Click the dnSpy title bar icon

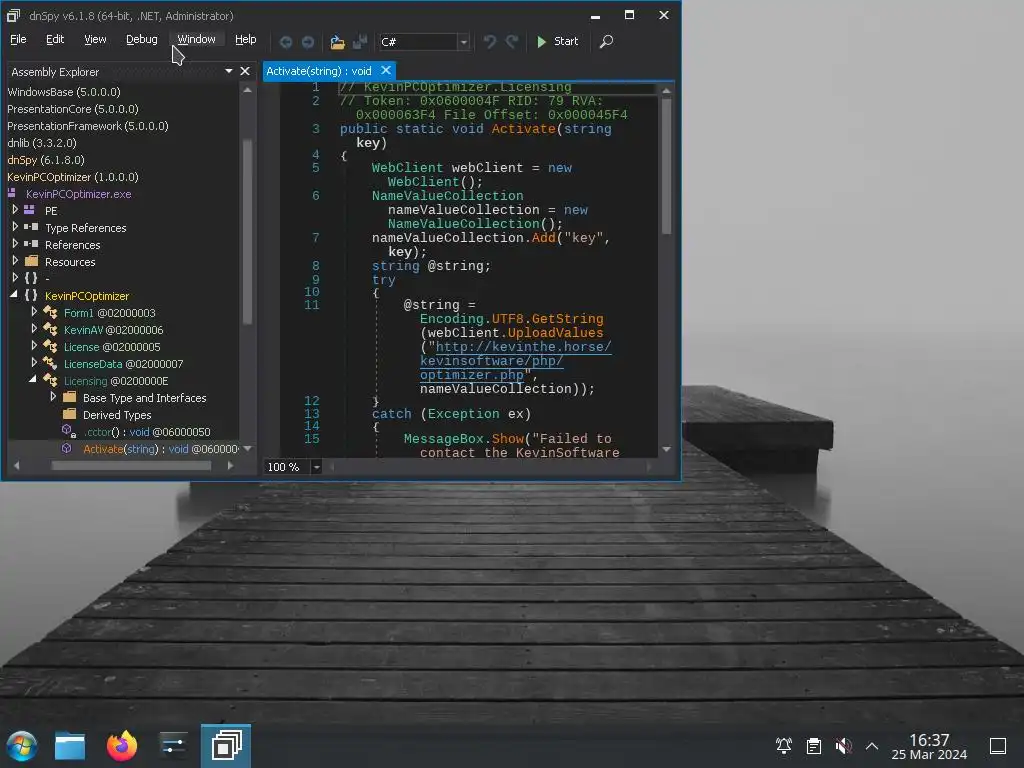click(13, 16)
